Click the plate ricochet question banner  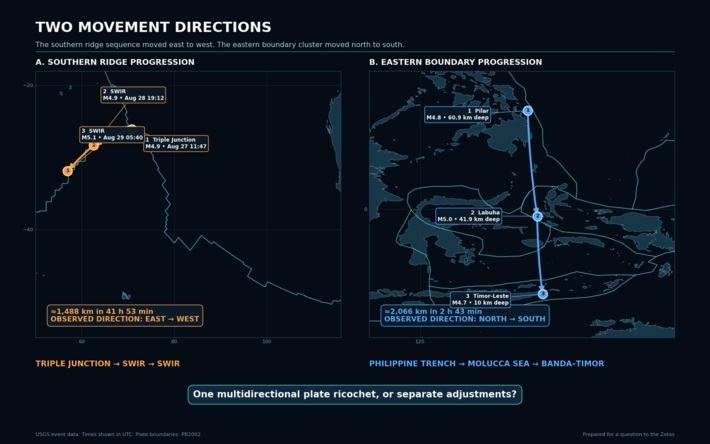coord(355,394)
